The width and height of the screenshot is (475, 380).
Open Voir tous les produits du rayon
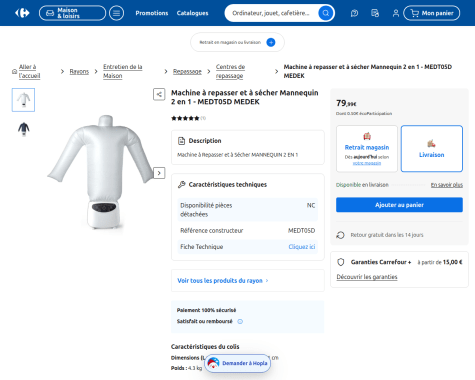coord(223,281)
